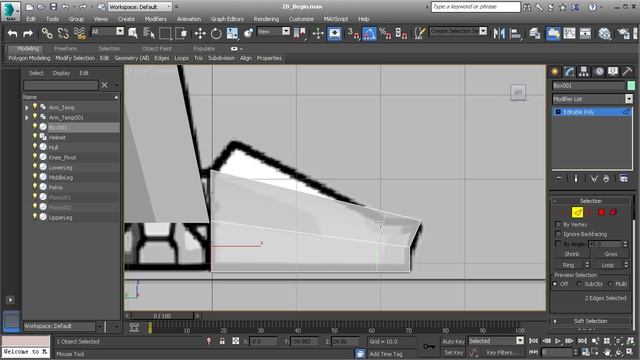Toggle visibility bulb of the UpperLeg object
The height and width of the screenshot is (360, 640).
[x=35, y=217]
